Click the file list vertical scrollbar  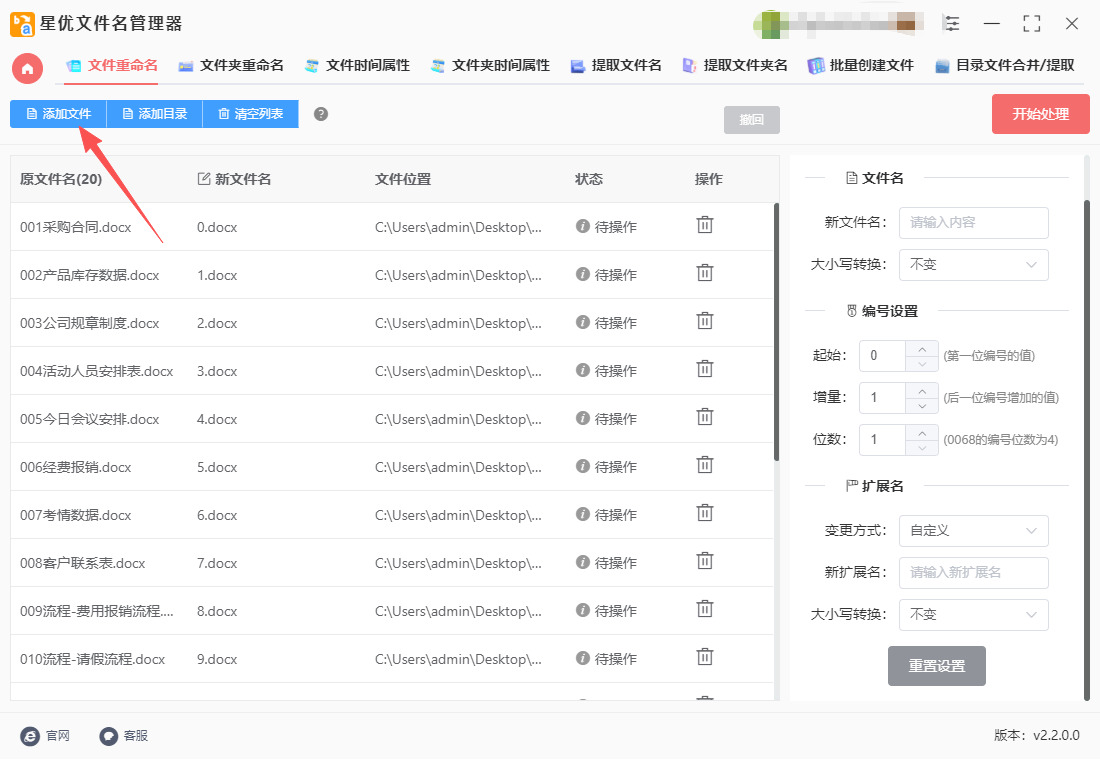tap(776, 331)
